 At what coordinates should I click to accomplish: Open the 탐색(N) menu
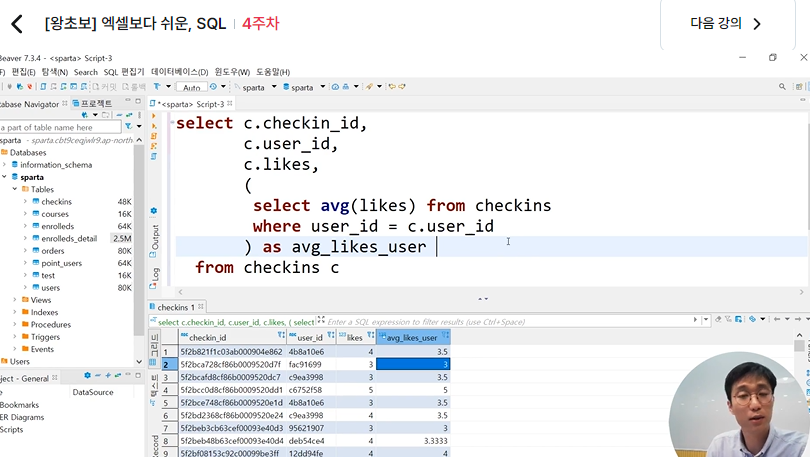click(55, 72)
